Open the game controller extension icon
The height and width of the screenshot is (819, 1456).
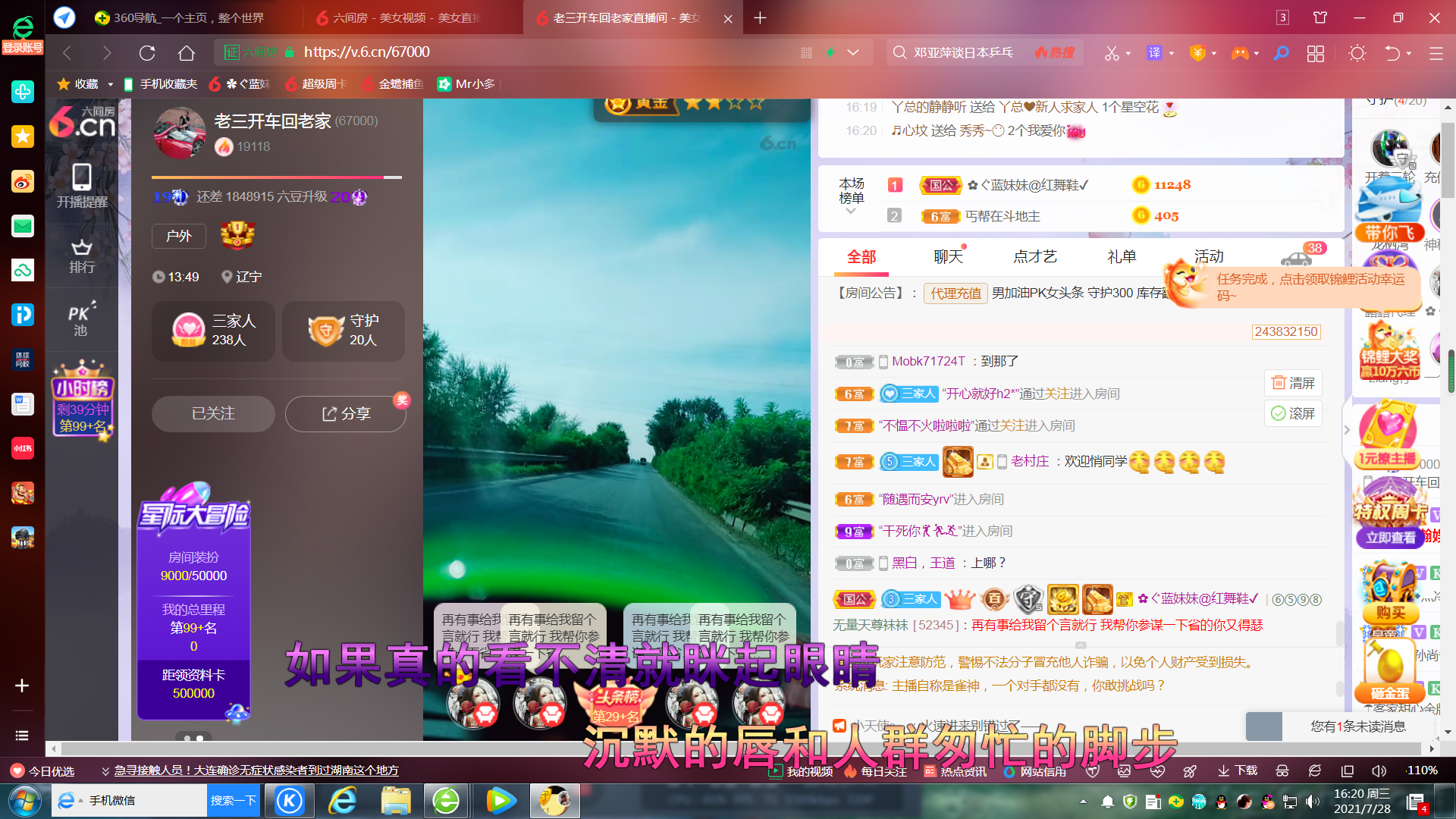1240,53
